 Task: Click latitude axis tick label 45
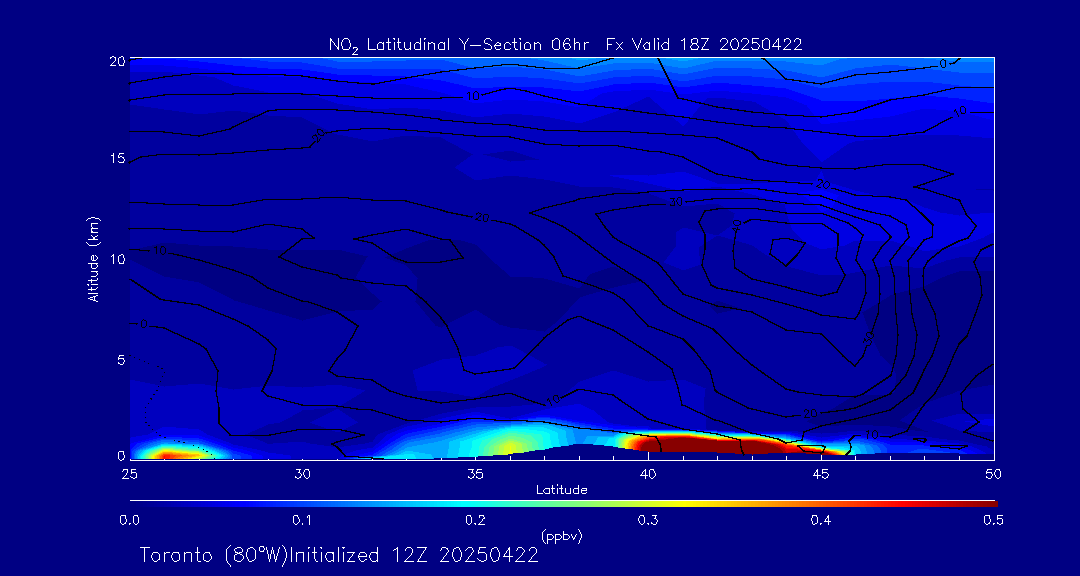pos(820,474)
